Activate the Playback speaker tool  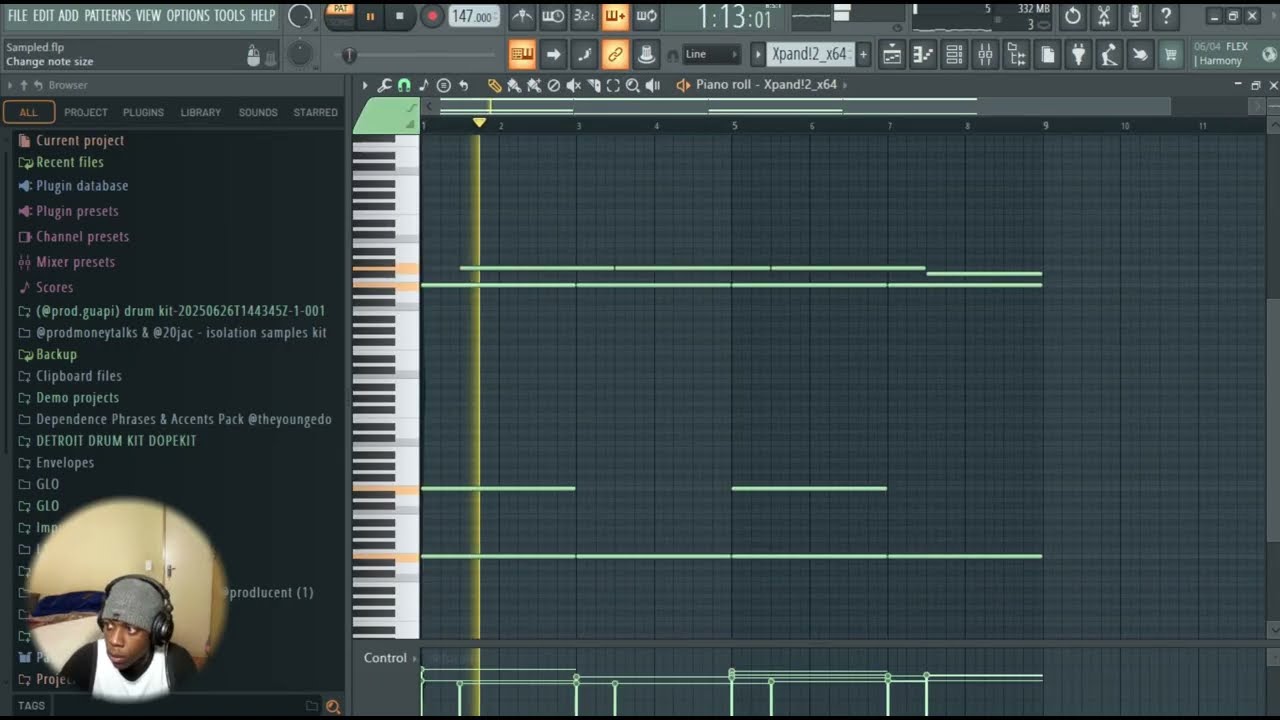click(653, 86)
